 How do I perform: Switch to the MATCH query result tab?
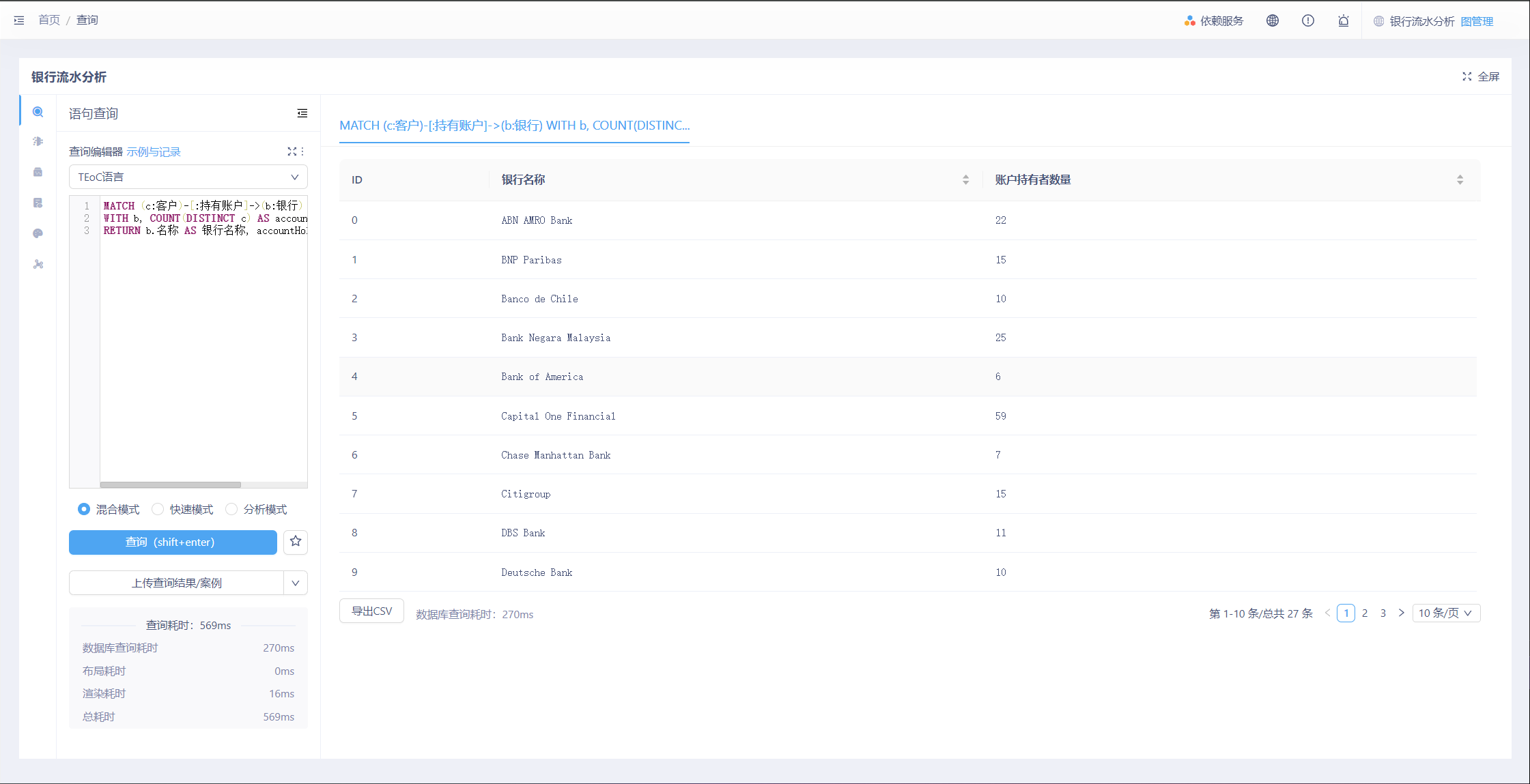[514, 126]
